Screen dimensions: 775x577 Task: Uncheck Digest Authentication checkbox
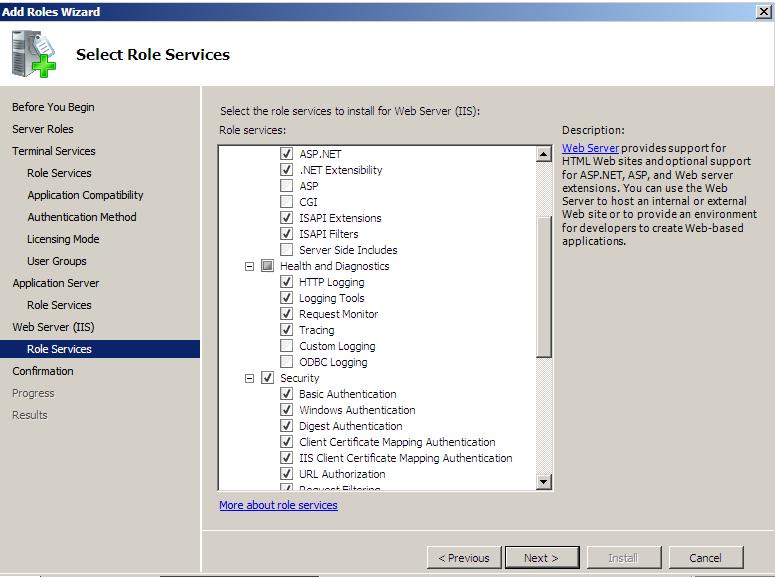pos(287,426)
